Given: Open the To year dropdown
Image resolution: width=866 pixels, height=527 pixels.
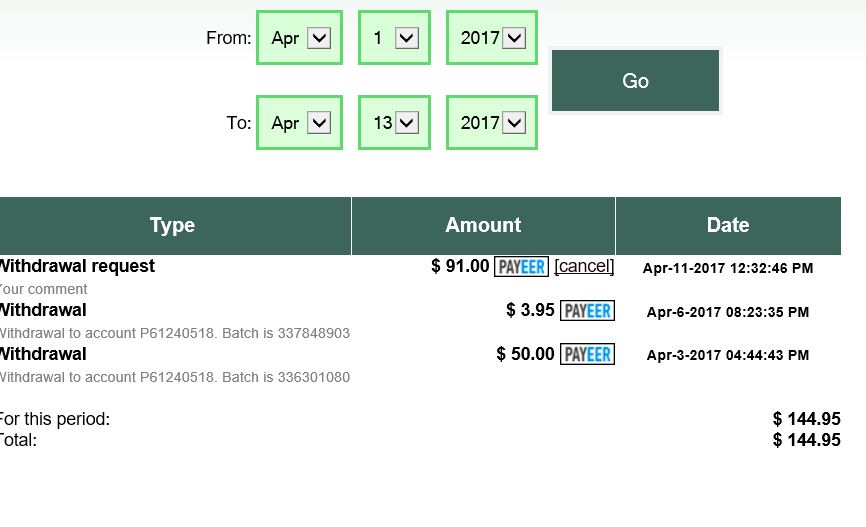Looking at the screenshot, I should (492, 123).
